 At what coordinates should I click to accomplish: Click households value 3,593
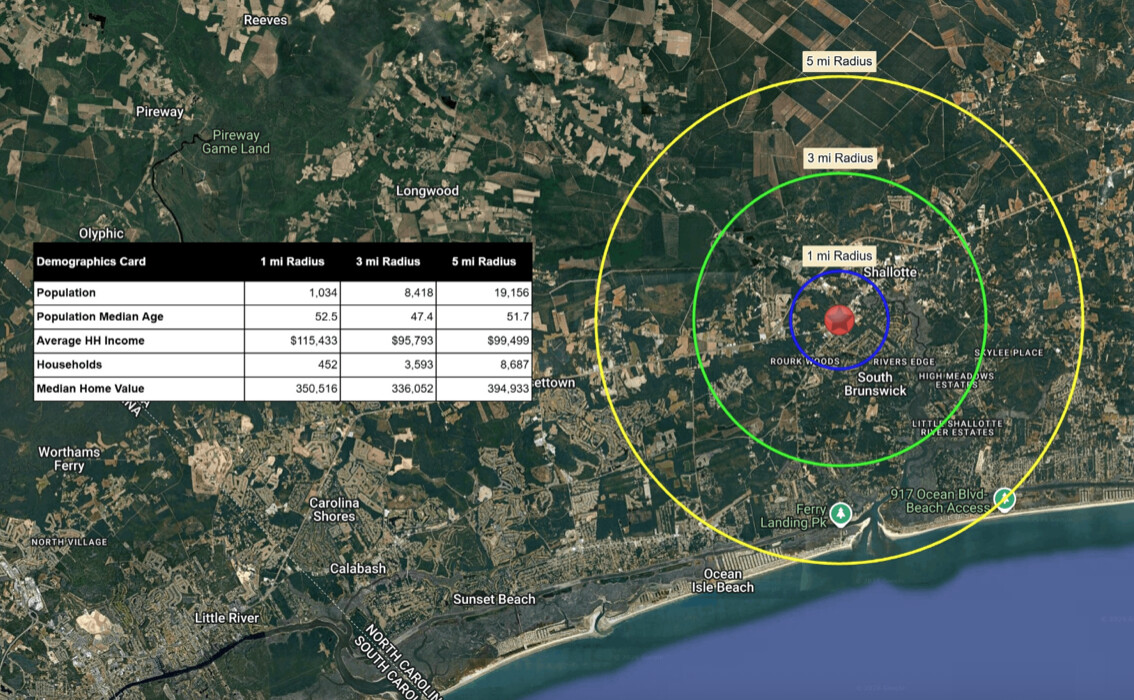click(x=419, y=364)
